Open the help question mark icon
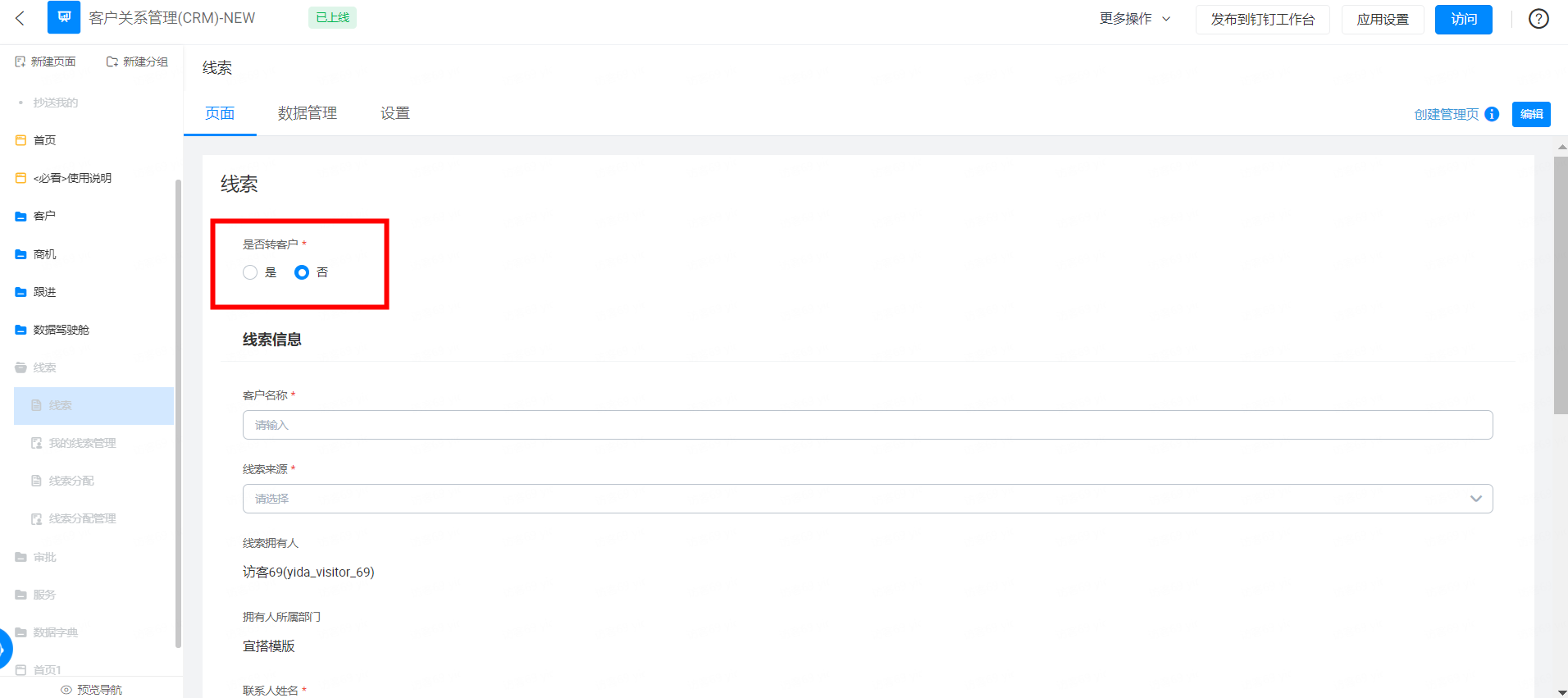 tap(1538, 19)
